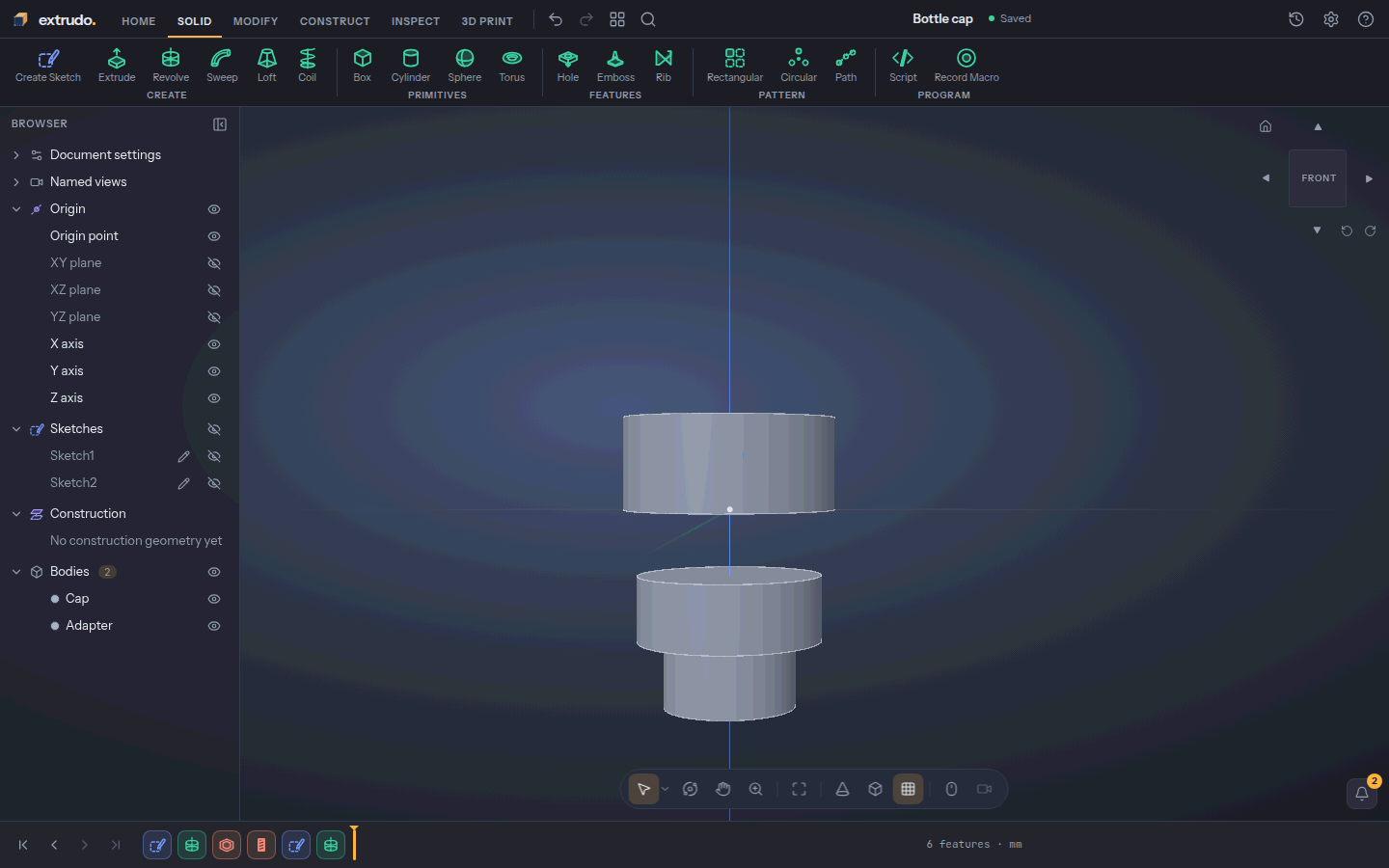Click the FRONT face of the view cube
Viewport: 1389px width, 868px height.
point(1318,178)
